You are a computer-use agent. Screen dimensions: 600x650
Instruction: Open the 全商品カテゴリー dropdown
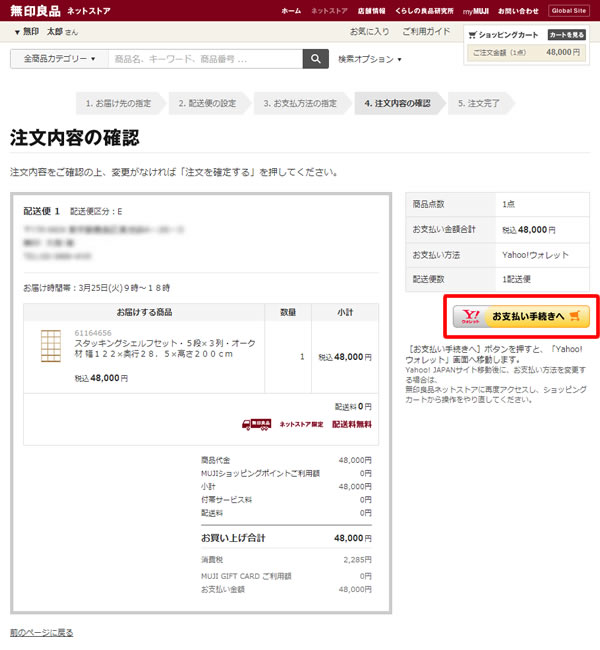(59, 59)
